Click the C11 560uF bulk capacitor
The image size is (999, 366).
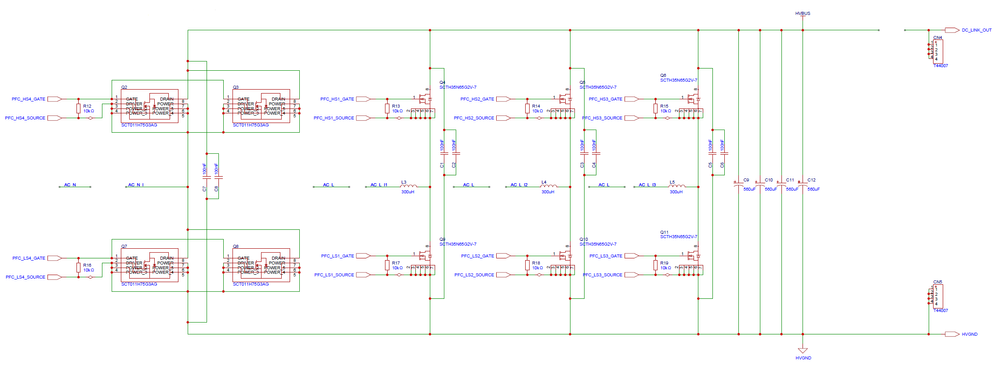pos(782,183)
